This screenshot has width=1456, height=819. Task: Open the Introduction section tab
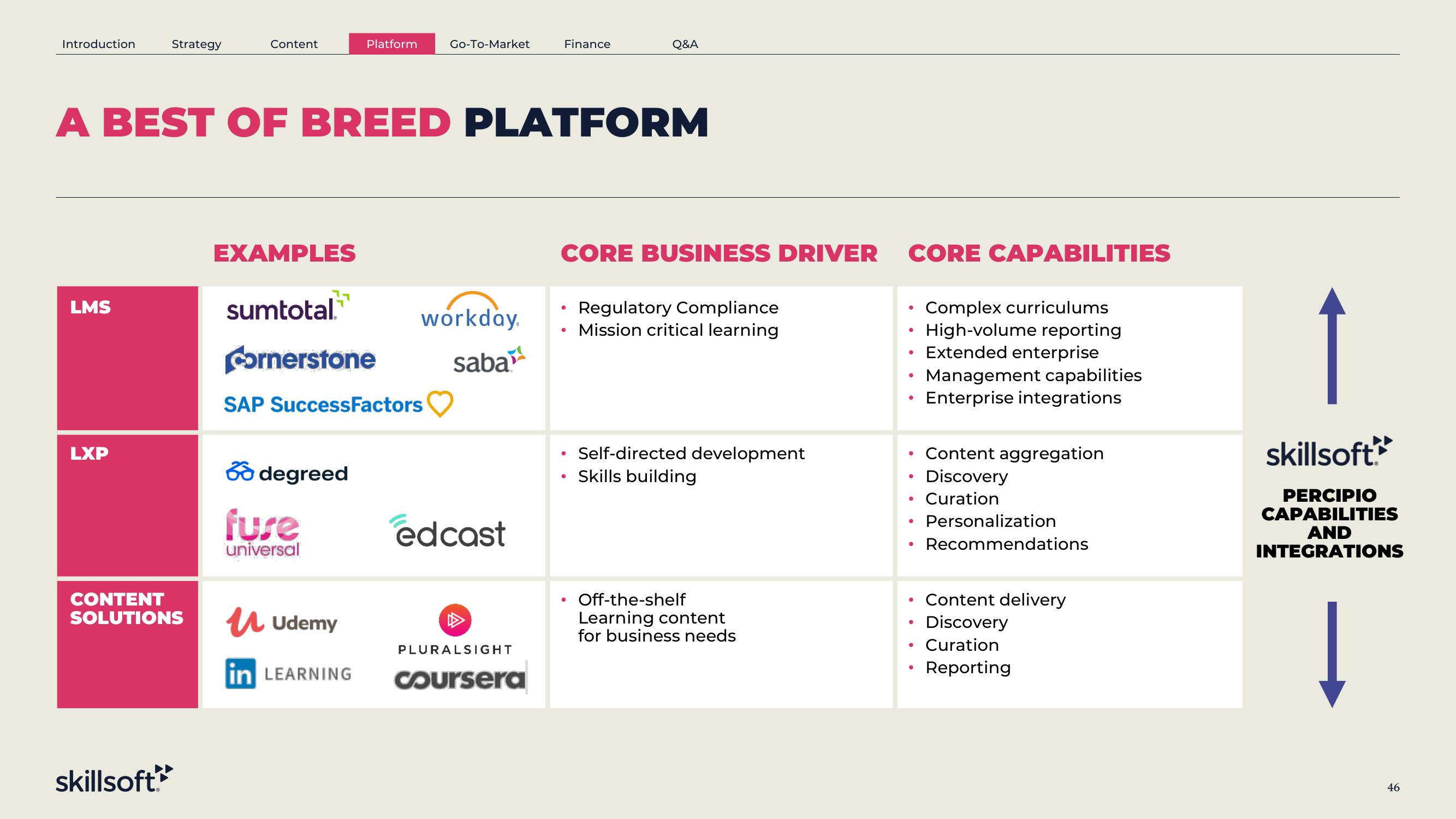click(x=98, y=44)
